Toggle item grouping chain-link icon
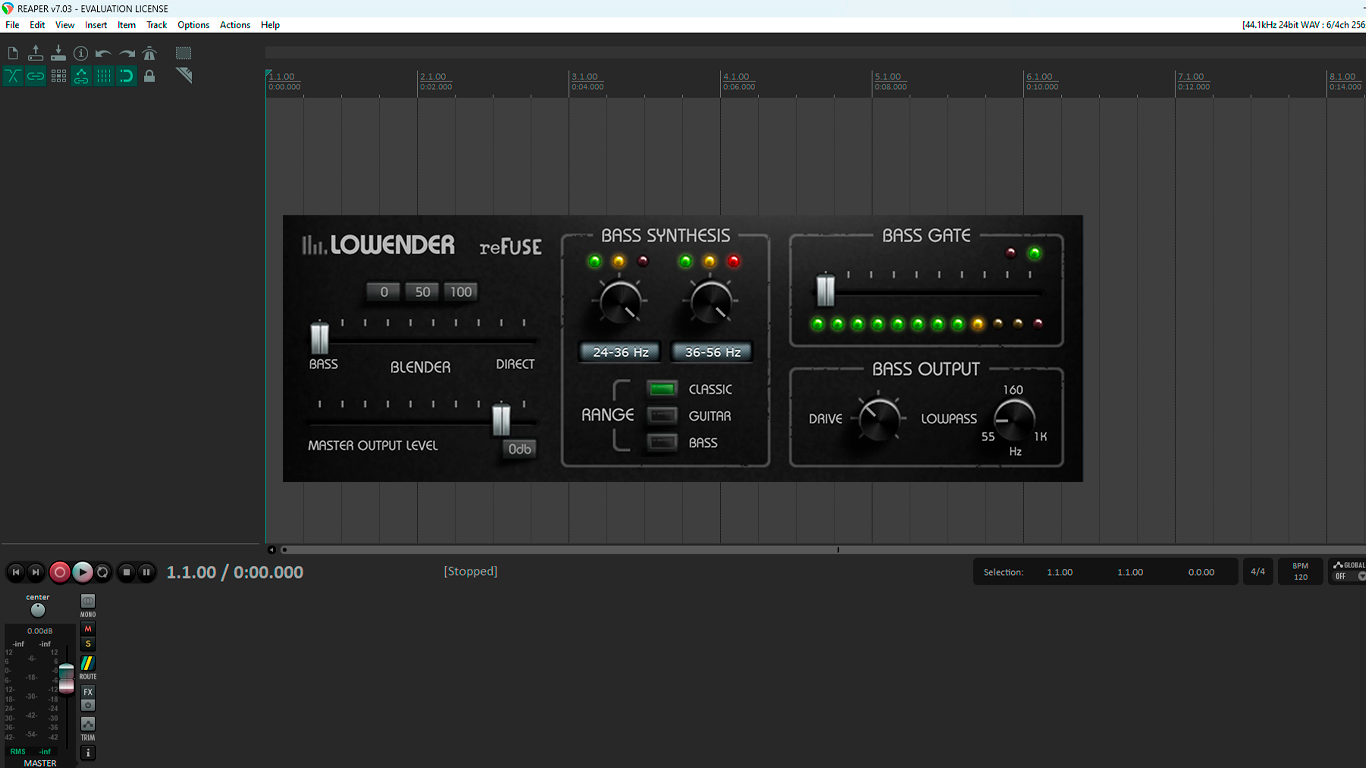This screenshot has height=768, width=1366. coord(36,76)
